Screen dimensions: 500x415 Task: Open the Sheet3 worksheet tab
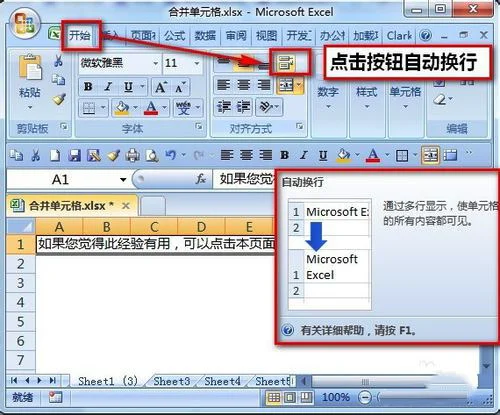coord(172,381)
